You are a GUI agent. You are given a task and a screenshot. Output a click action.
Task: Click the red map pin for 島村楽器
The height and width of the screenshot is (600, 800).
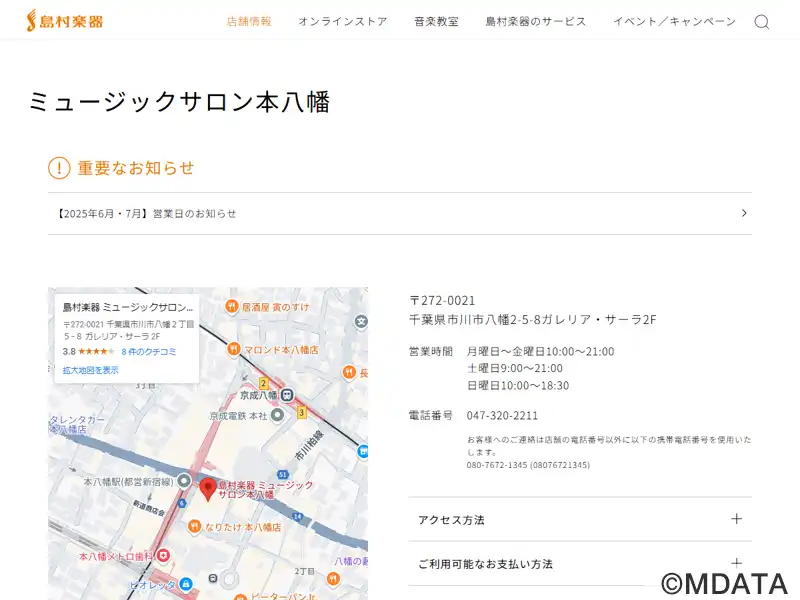click(207, 489)
